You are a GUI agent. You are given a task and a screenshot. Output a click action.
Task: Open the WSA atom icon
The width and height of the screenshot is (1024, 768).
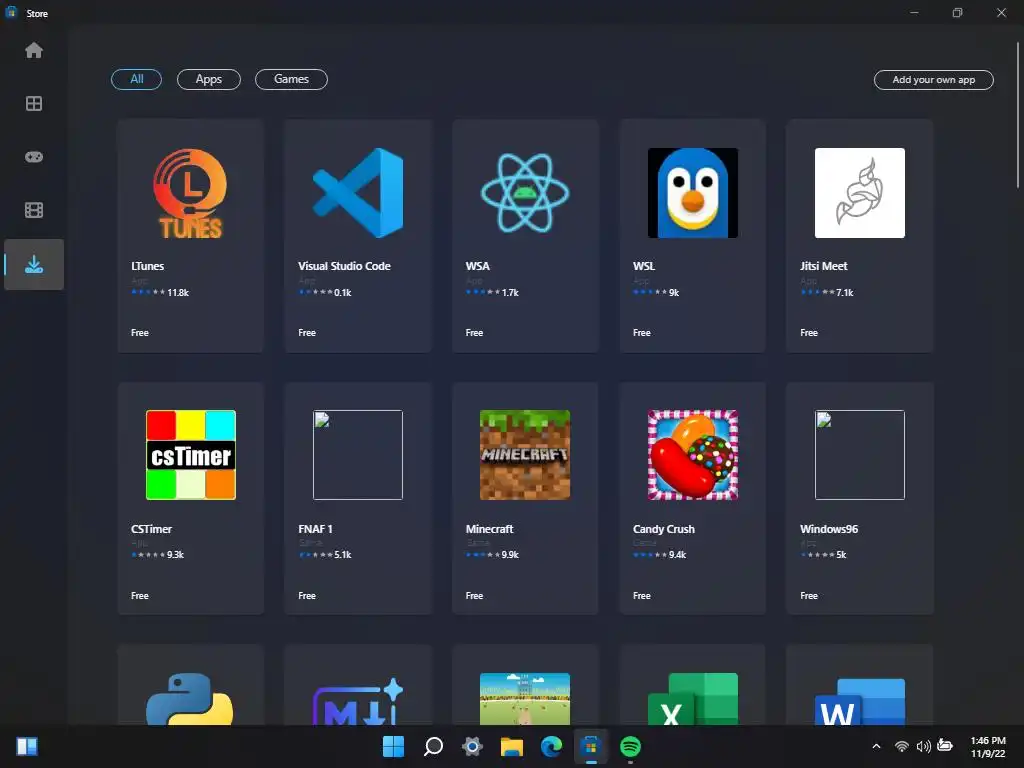point(525,193)
